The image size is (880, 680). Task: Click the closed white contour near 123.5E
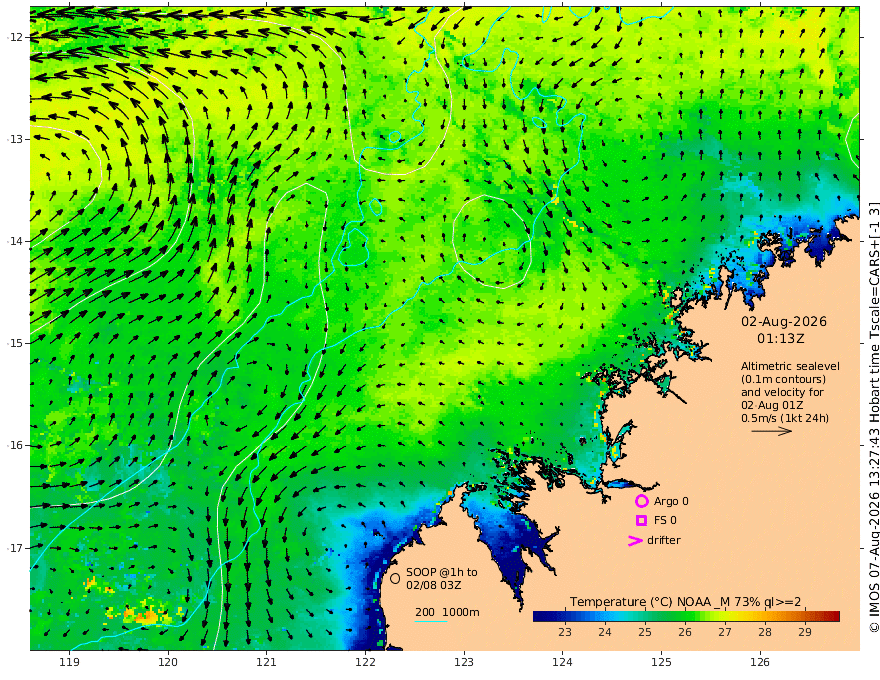tap(492, 241)
